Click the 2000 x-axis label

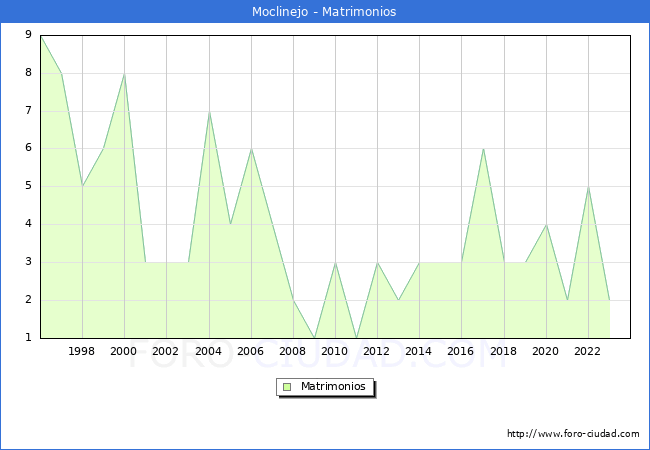(x=123, y=351)
